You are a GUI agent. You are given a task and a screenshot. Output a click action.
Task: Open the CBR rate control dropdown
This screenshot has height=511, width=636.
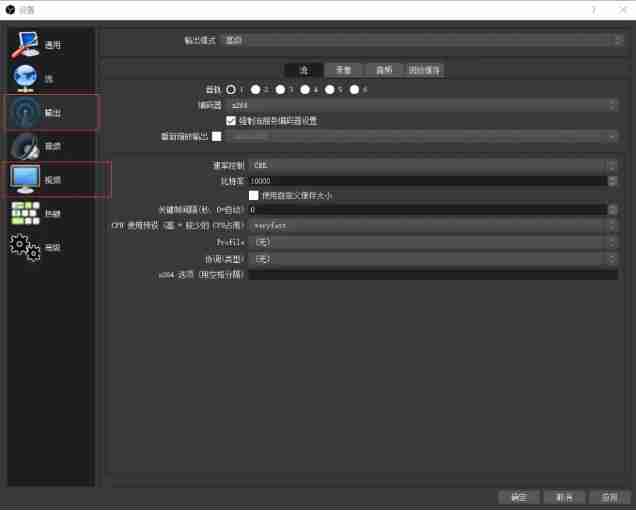[433, 165]
